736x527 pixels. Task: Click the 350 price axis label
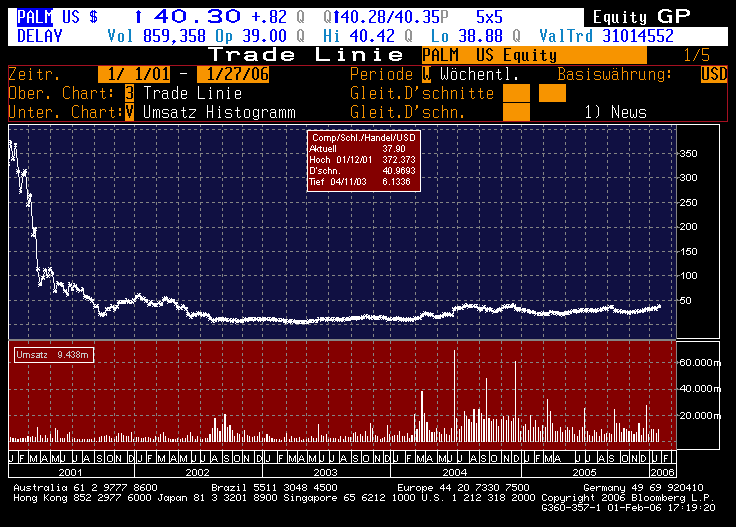coord(689,154)
